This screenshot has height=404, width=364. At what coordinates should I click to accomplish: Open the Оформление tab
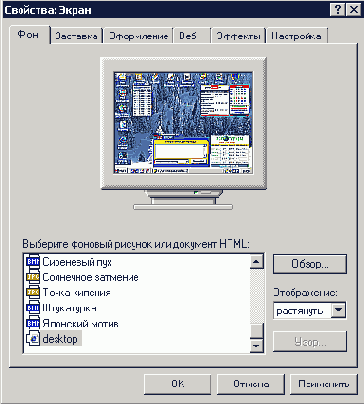[x=138, y=36]
